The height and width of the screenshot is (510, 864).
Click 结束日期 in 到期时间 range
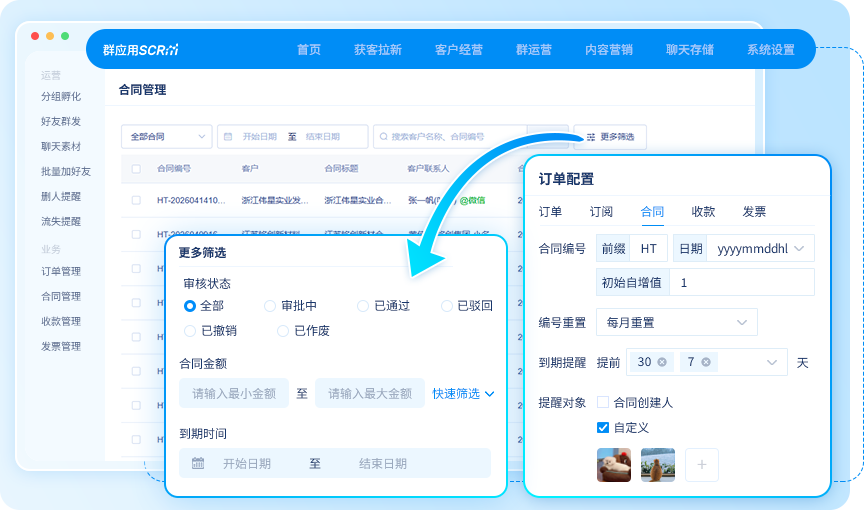[382, 464]
